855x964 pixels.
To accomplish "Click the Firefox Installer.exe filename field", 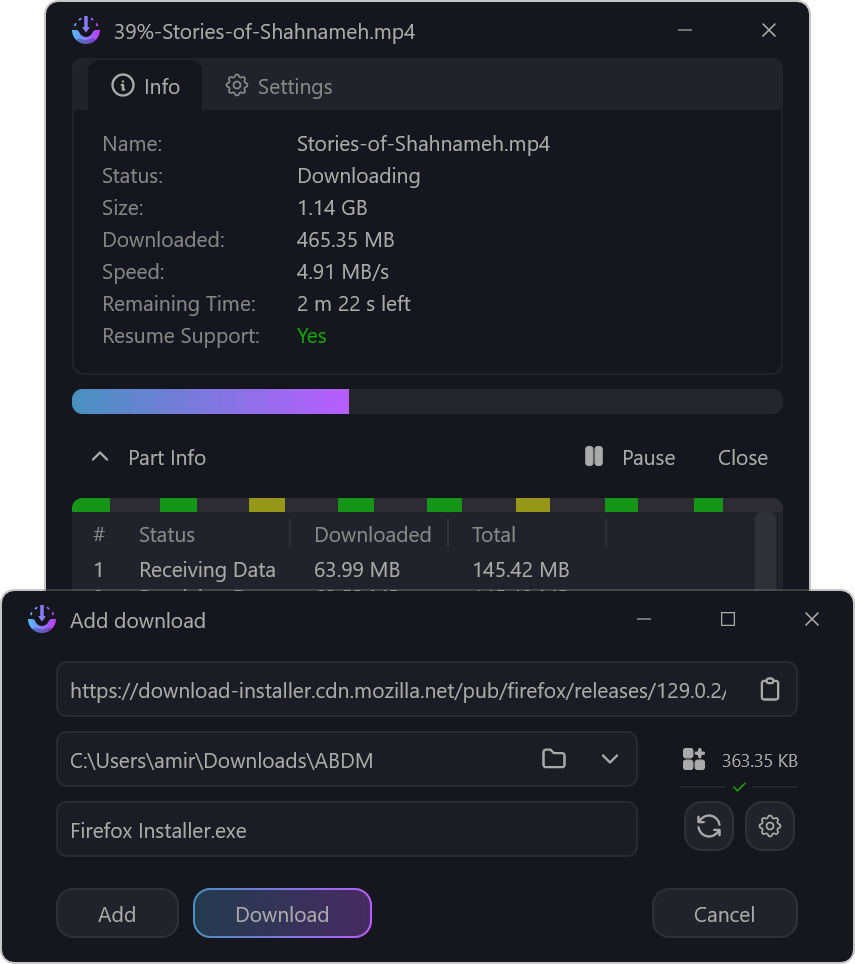I will click(347, 829).
